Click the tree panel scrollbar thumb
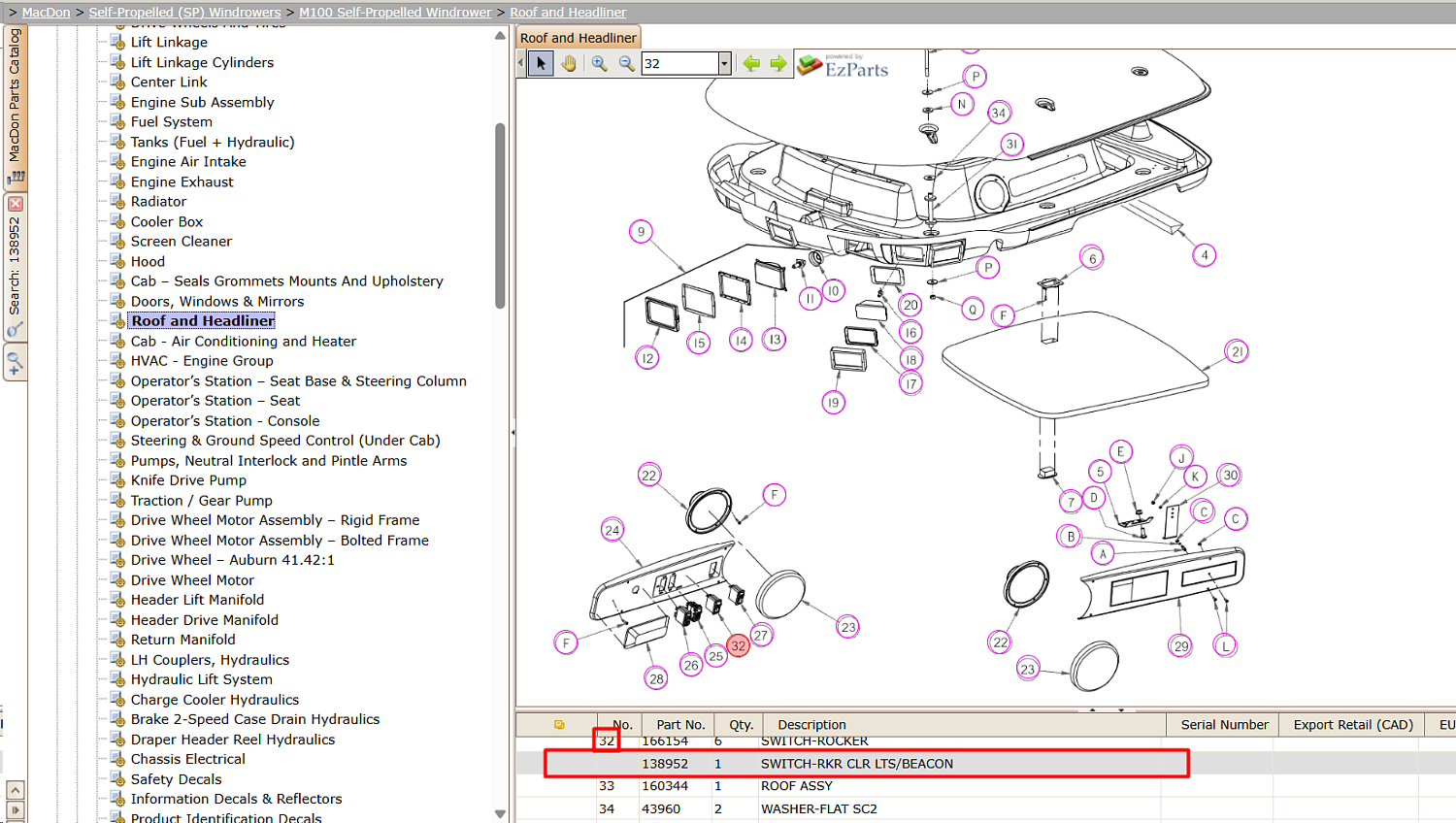Screen dimensions: 1456x823 (500, 215)
